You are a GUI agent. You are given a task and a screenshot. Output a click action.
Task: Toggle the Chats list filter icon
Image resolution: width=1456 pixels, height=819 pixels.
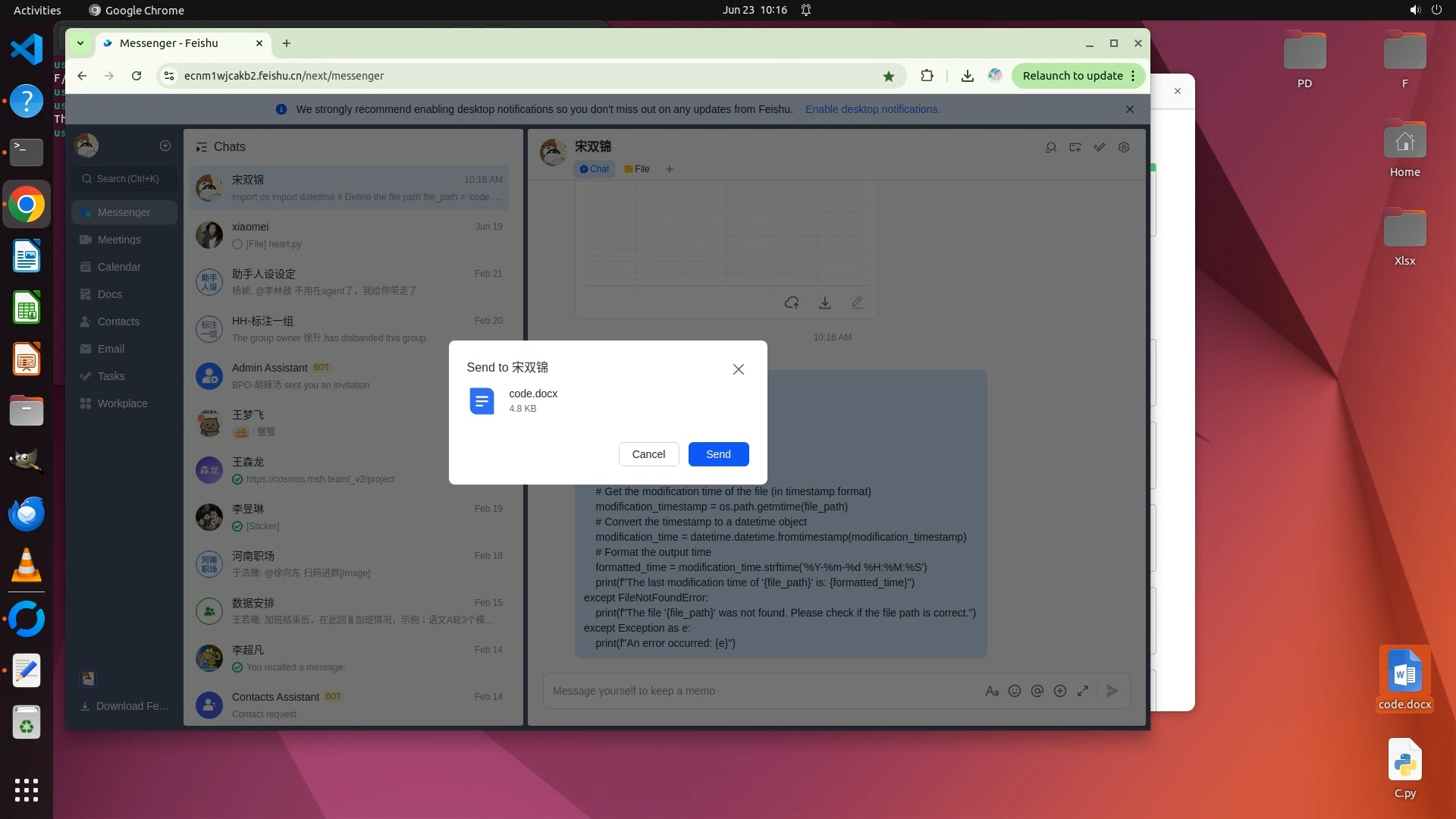pos(201,147)
